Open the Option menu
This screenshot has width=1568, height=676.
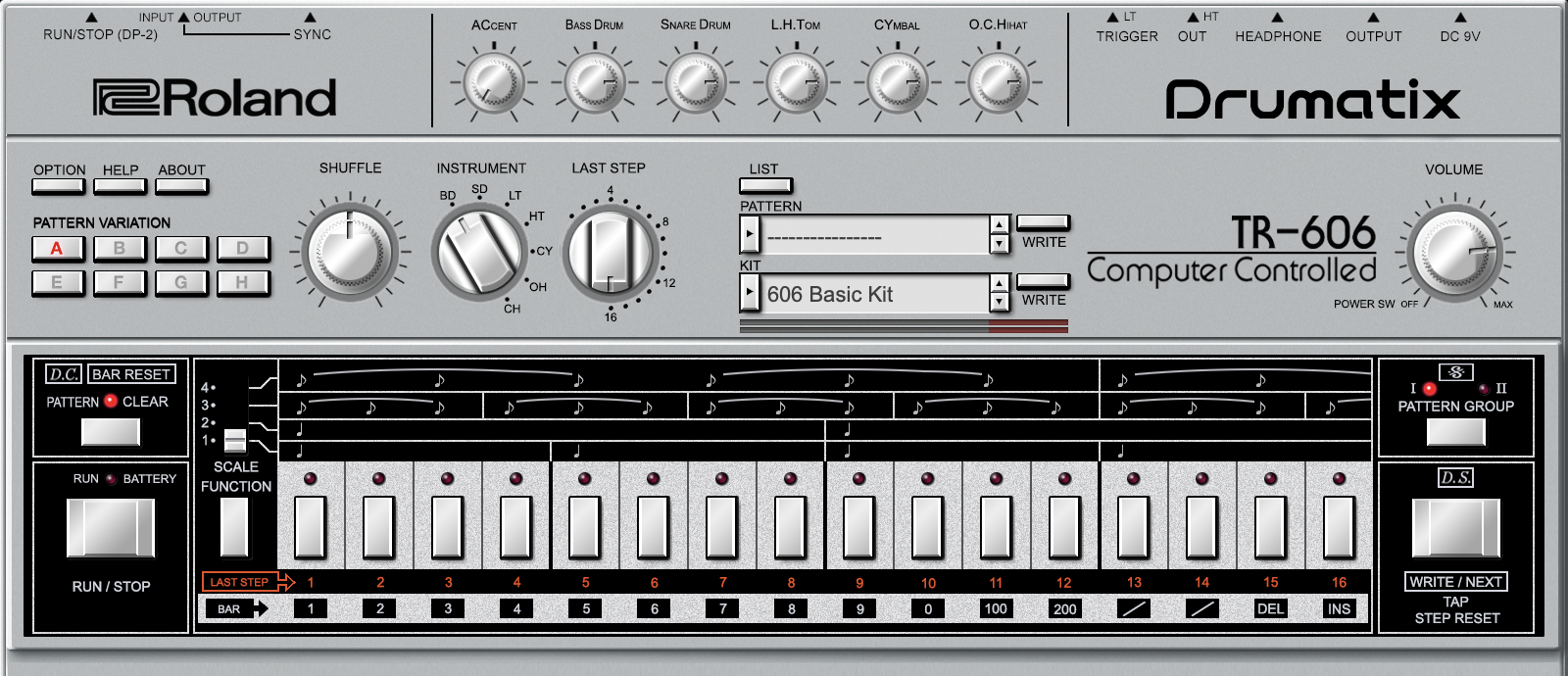(60, 185)
